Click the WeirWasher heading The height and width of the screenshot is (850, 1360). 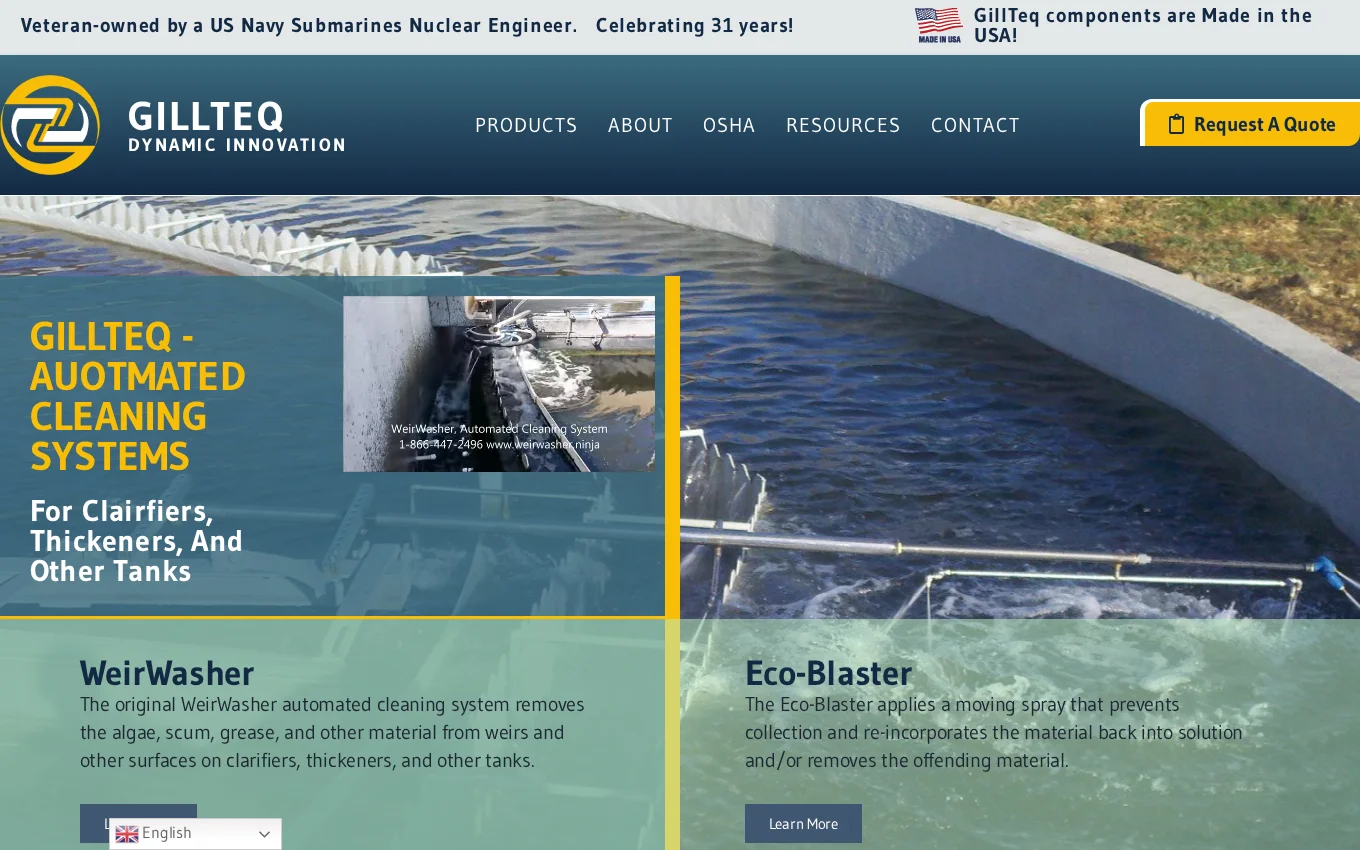[x=167, y=672]
